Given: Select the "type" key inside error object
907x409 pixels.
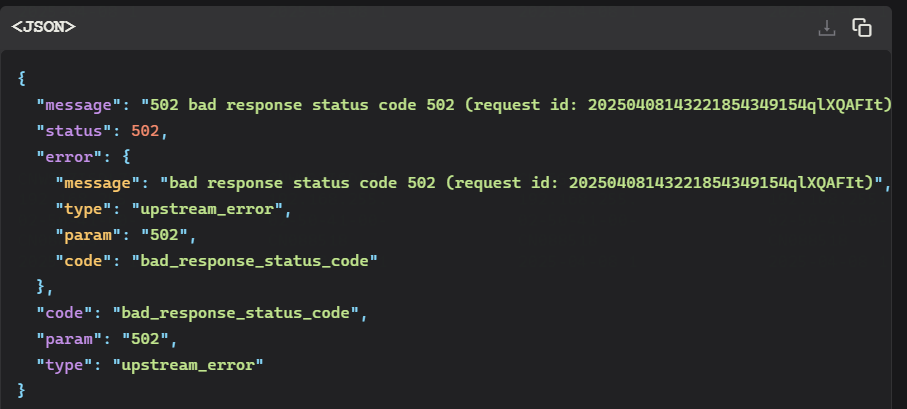Looking at the screenshot, I should pos(79,209).
